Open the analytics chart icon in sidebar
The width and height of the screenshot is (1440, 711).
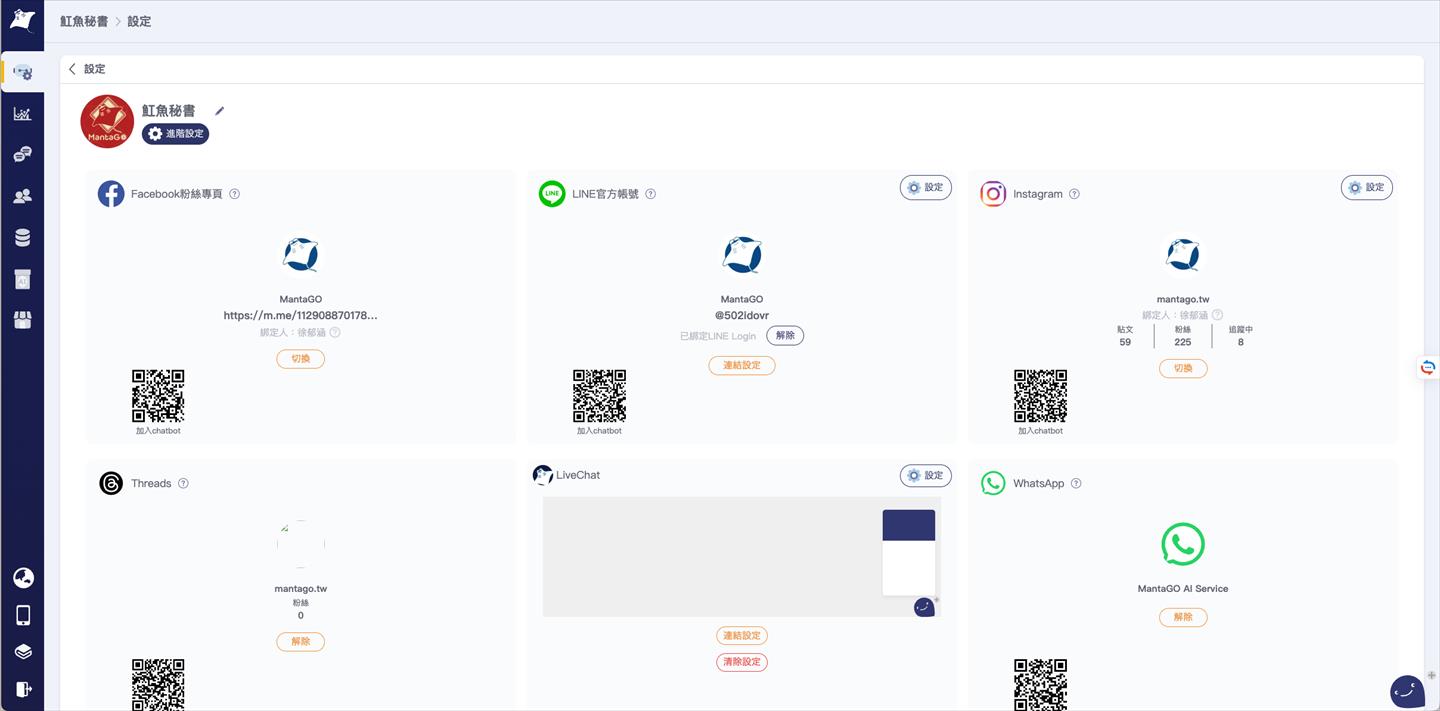point(22,114)
